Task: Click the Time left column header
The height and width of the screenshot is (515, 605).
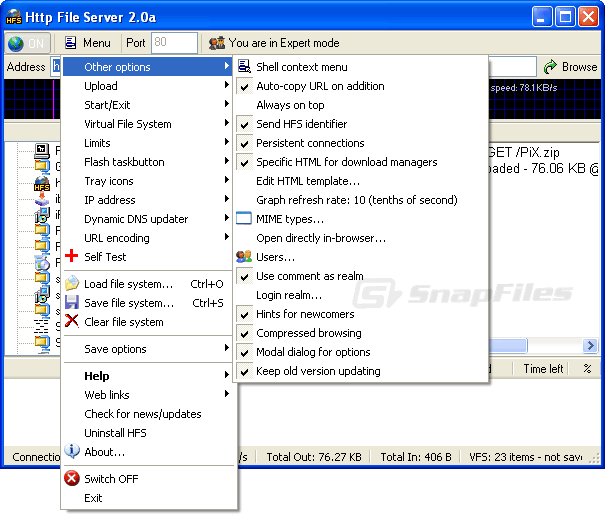Action: pyautogui.click(x=543, y=369)
